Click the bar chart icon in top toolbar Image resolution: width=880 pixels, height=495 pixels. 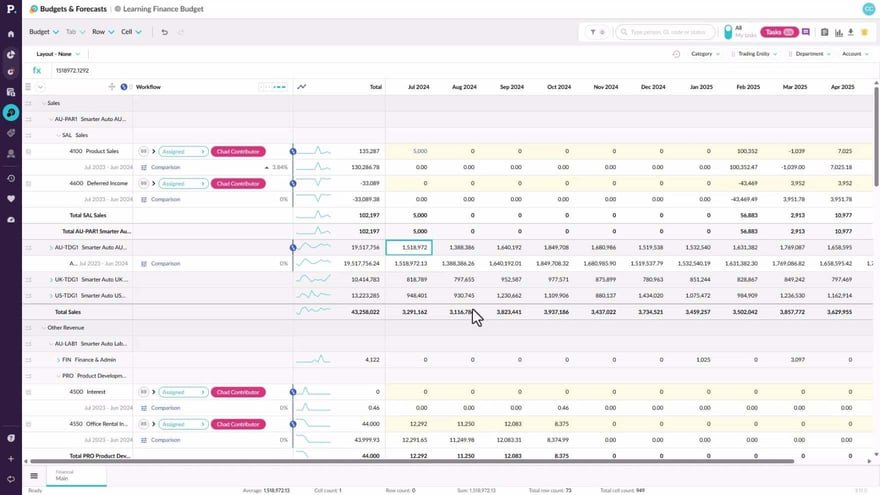tap(837, 32)
